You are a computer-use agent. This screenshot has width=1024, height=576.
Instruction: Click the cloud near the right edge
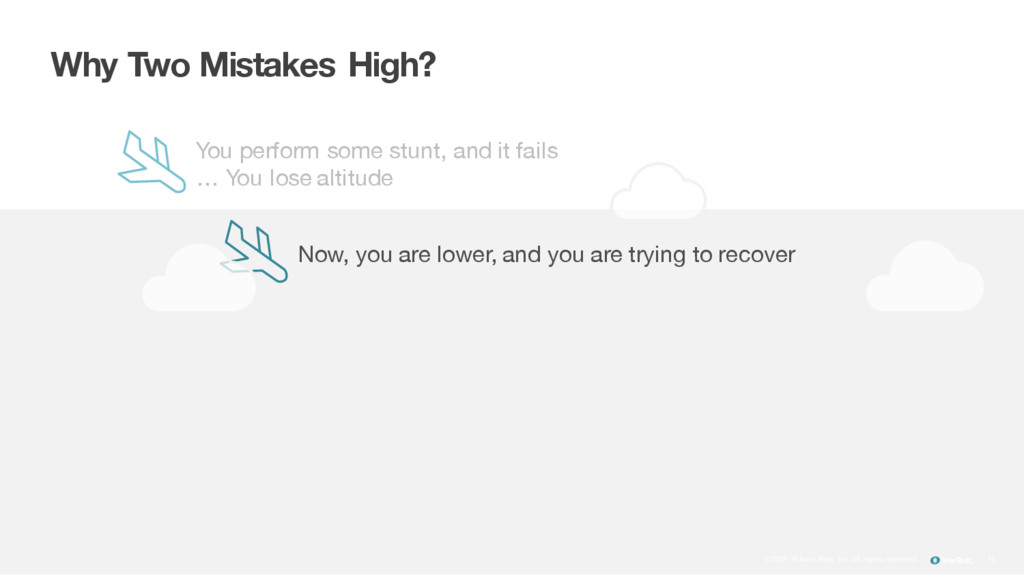tap(925, 276)
